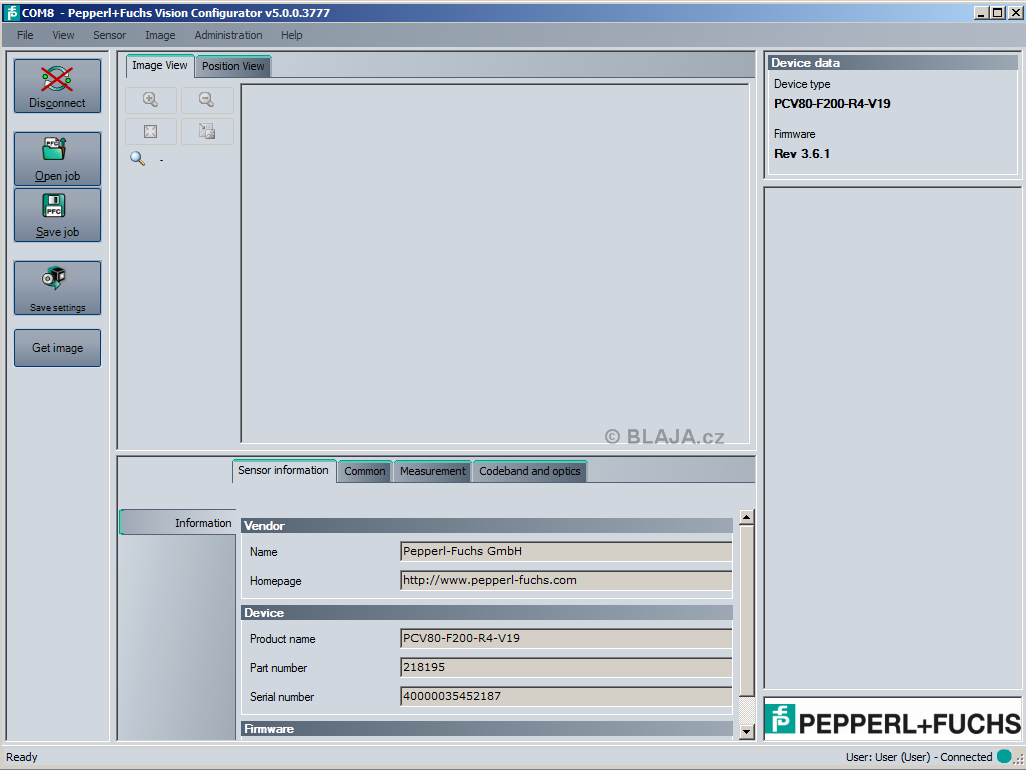Click the magnifier zoom level indicator icon
This screenshot has width=1026, height=770.
137,158
